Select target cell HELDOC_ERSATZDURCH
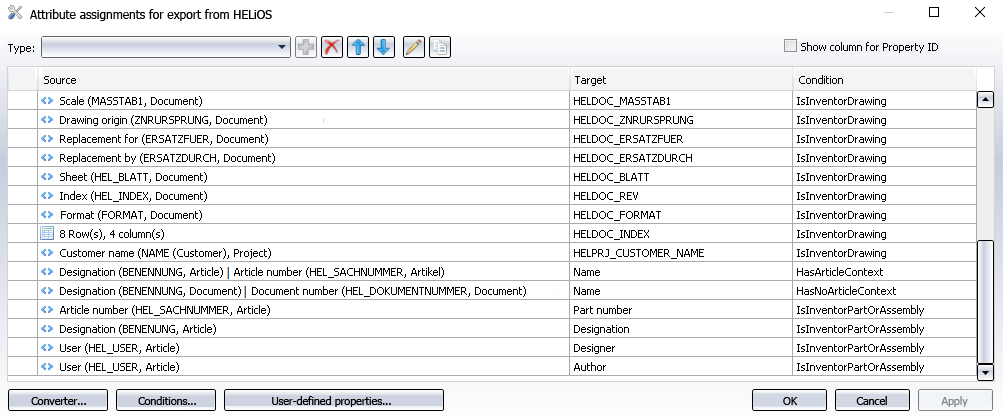This screenshot has height=417, width=1003. pos(681,158)
